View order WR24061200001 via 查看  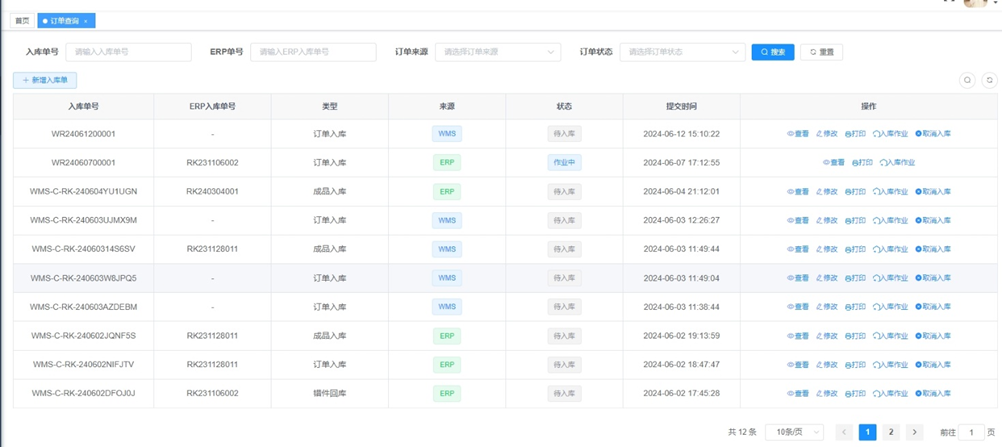(x=799, y=134)
